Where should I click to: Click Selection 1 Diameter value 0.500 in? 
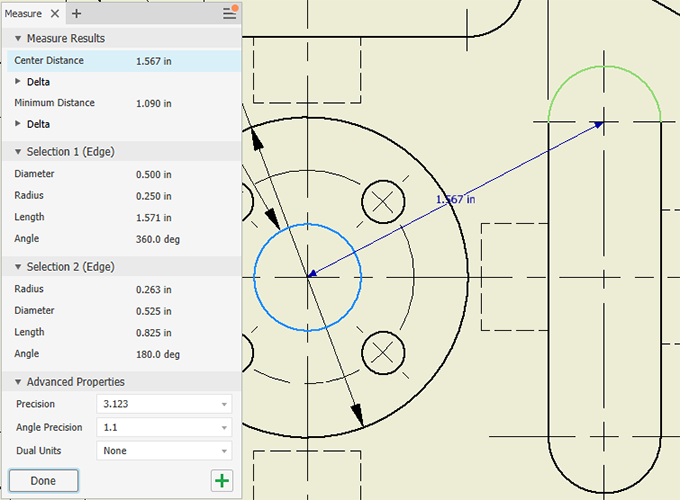coord(154,174)
